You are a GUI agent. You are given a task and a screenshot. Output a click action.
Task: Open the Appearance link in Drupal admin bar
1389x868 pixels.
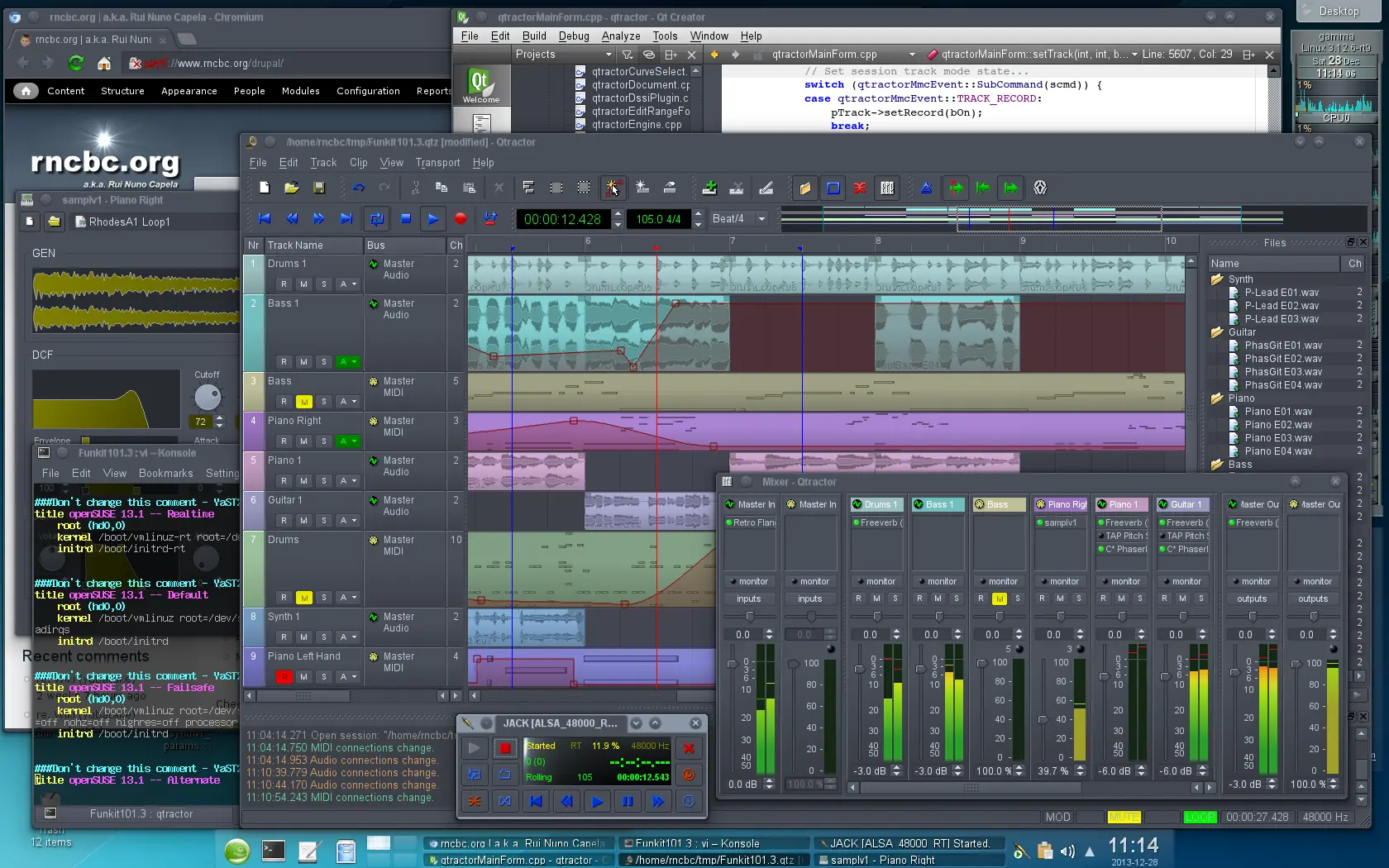coord(189,91)
